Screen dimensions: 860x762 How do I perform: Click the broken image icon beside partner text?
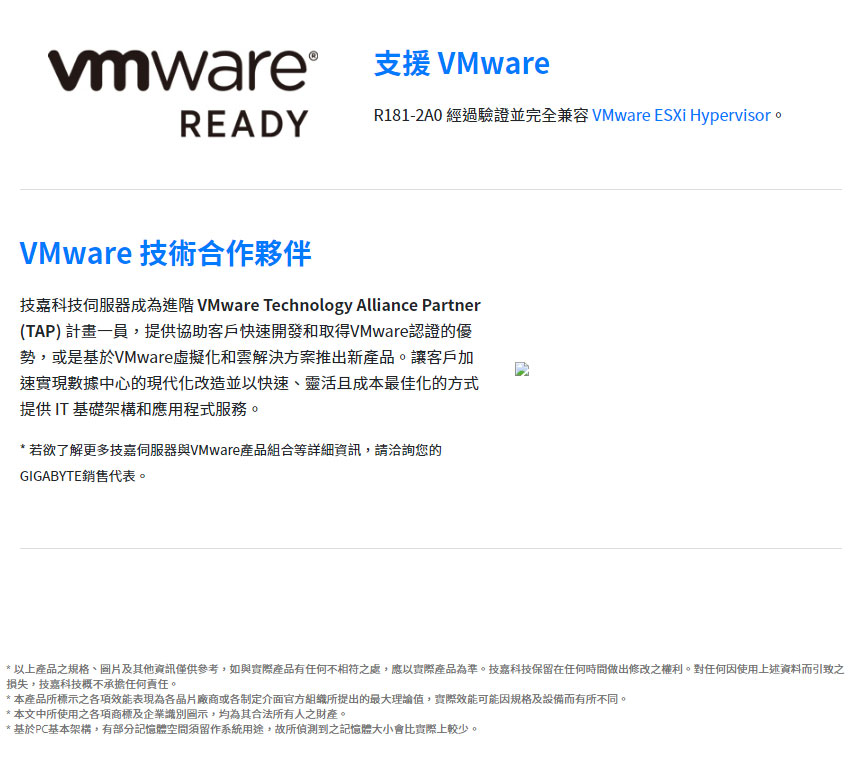[x=522, y=369]
